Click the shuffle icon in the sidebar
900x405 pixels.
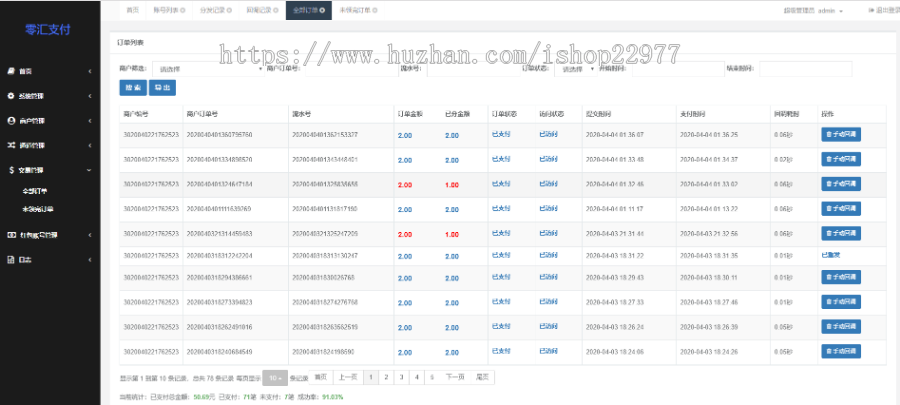pyautogui.click(x=10, y=145)
